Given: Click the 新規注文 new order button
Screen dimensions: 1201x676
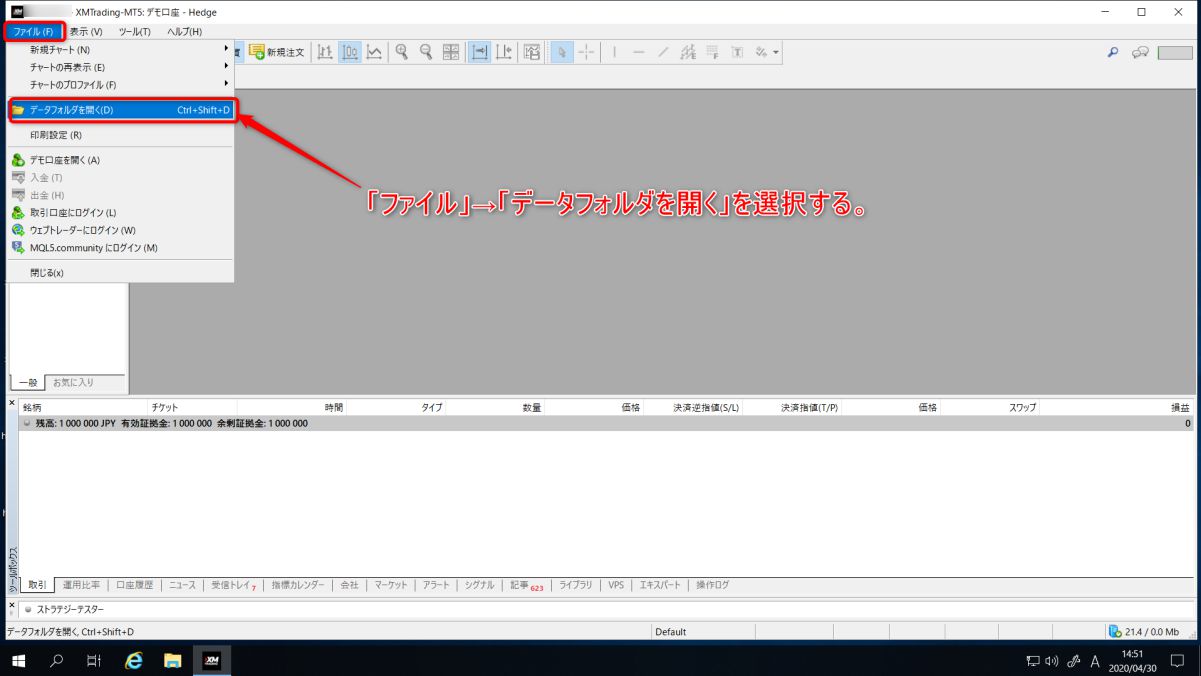Looking at the screenshot, I should 277,51.
